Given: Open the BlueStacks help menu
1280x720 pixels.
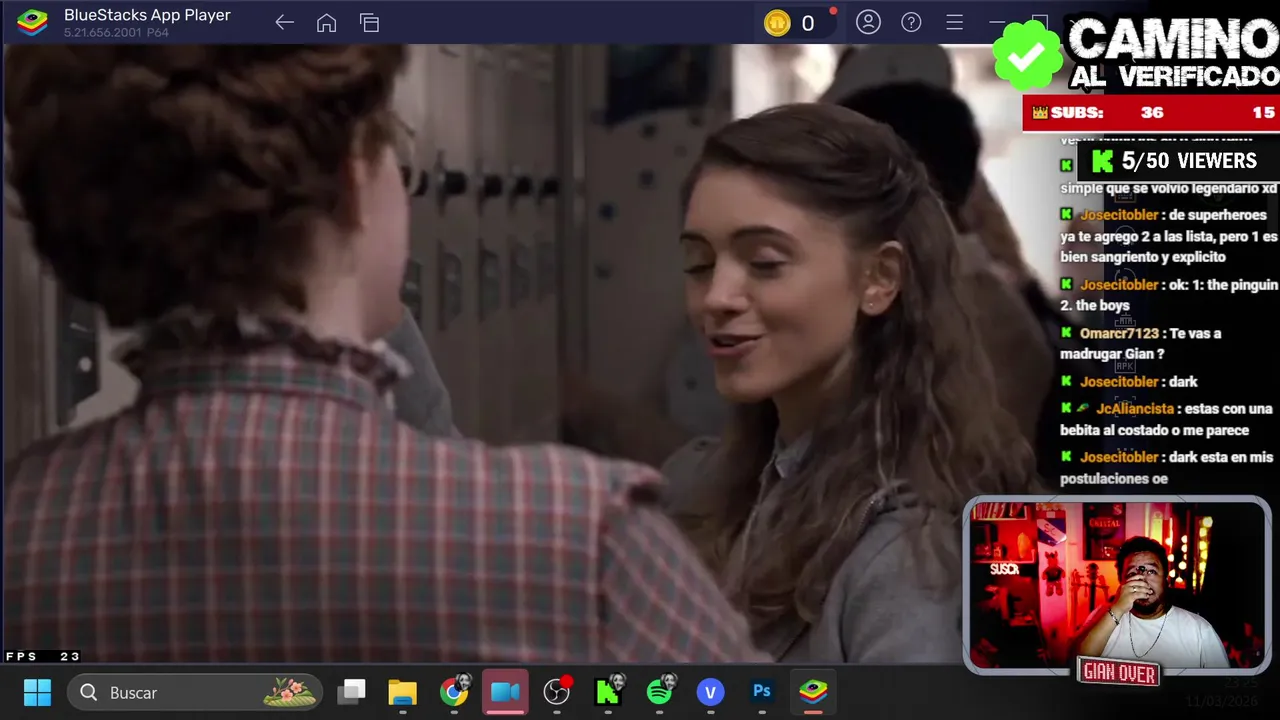Looking at the screenshot, I should [x=911, y=22].
